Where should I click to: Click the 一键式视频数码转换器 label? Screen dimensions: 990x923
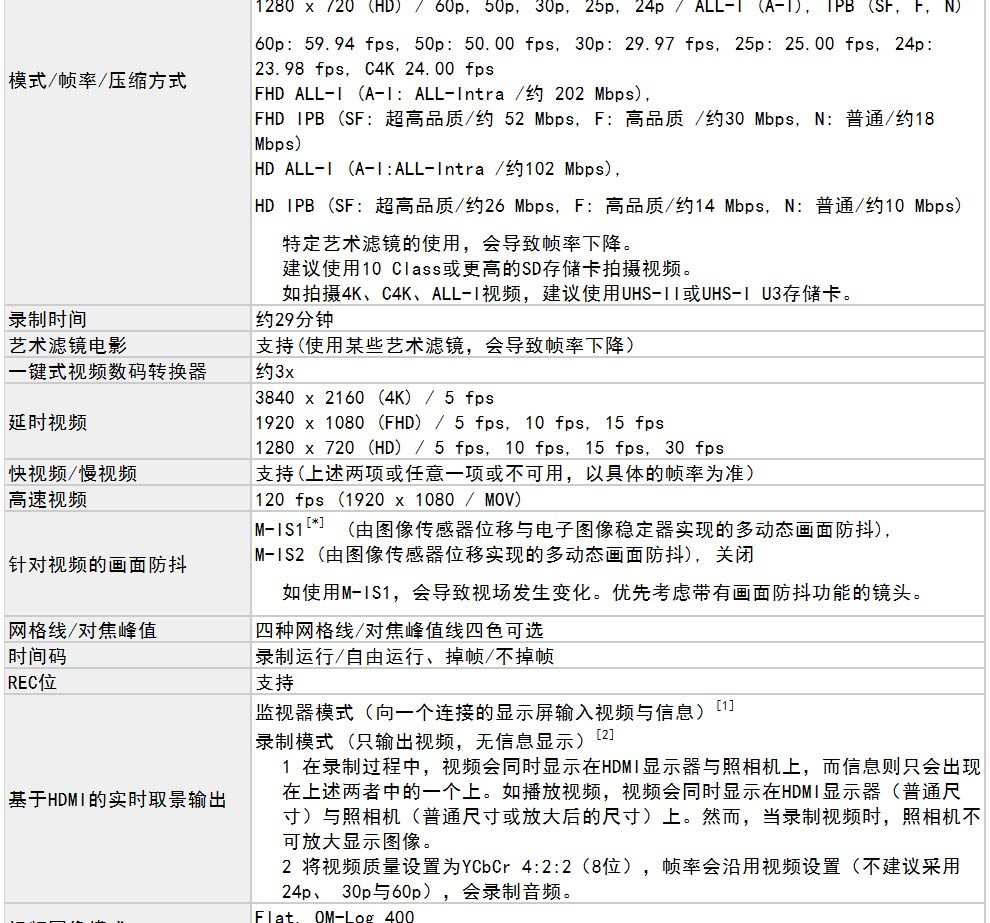click(x=107, y=371)
